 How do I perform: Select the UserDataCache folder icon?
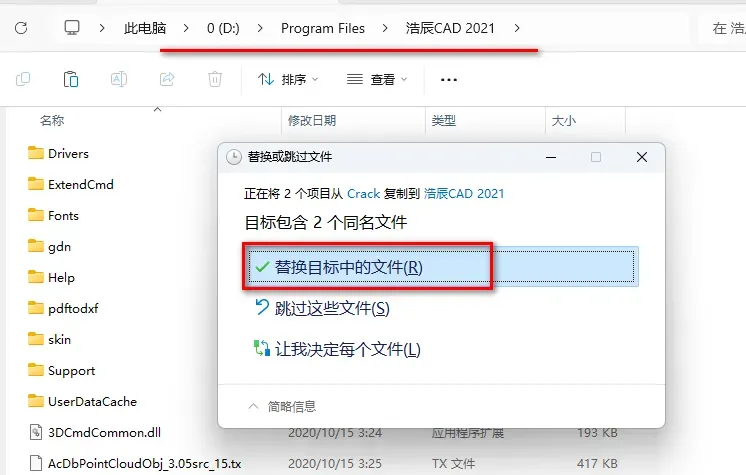pyautogui.click(x=36, y=401)
